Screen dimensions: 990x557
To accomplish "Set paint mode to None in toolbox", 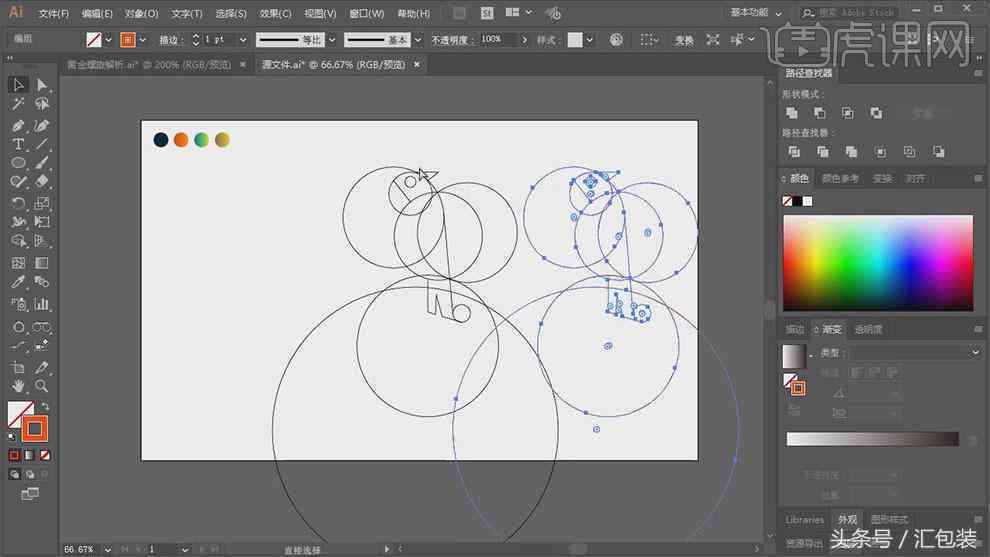I will click(x=45, y=455).
